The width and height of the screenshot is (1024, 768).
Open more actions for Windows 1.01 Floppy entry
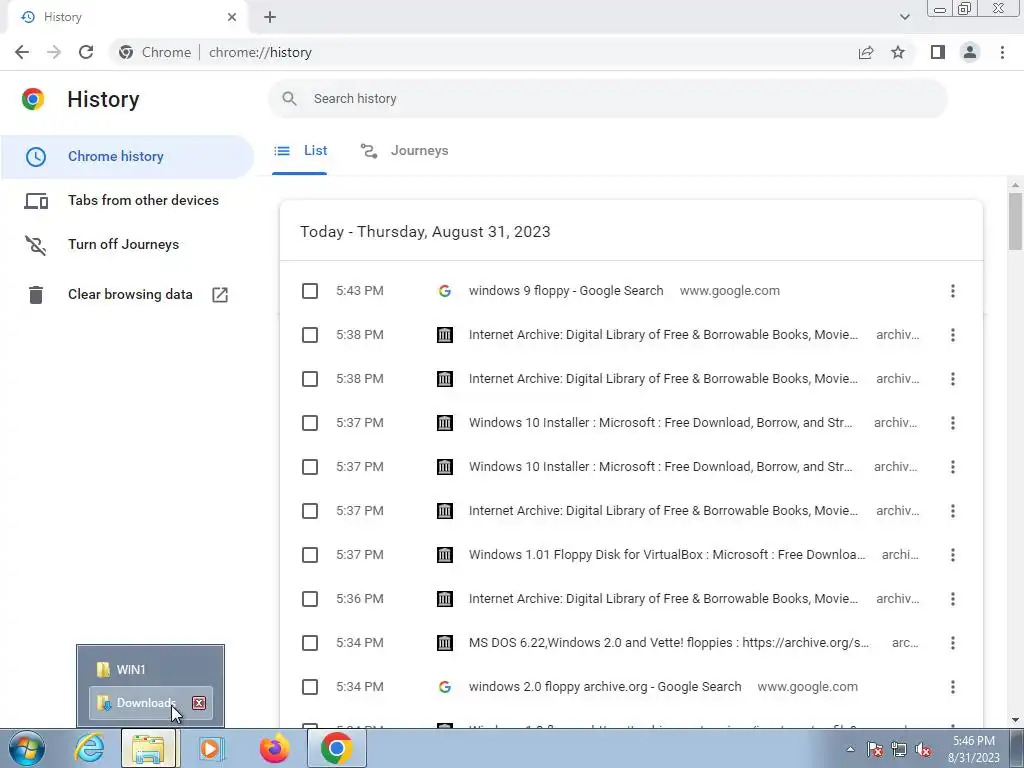click(953, 555)
